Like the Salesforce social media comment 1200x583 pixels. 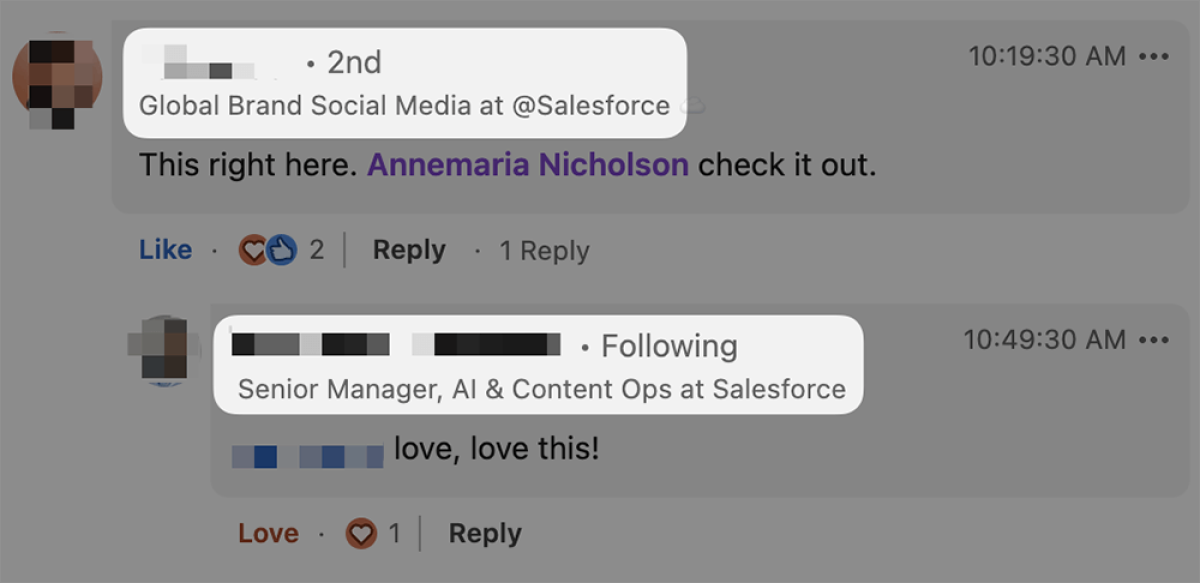[x=165, y=250]
